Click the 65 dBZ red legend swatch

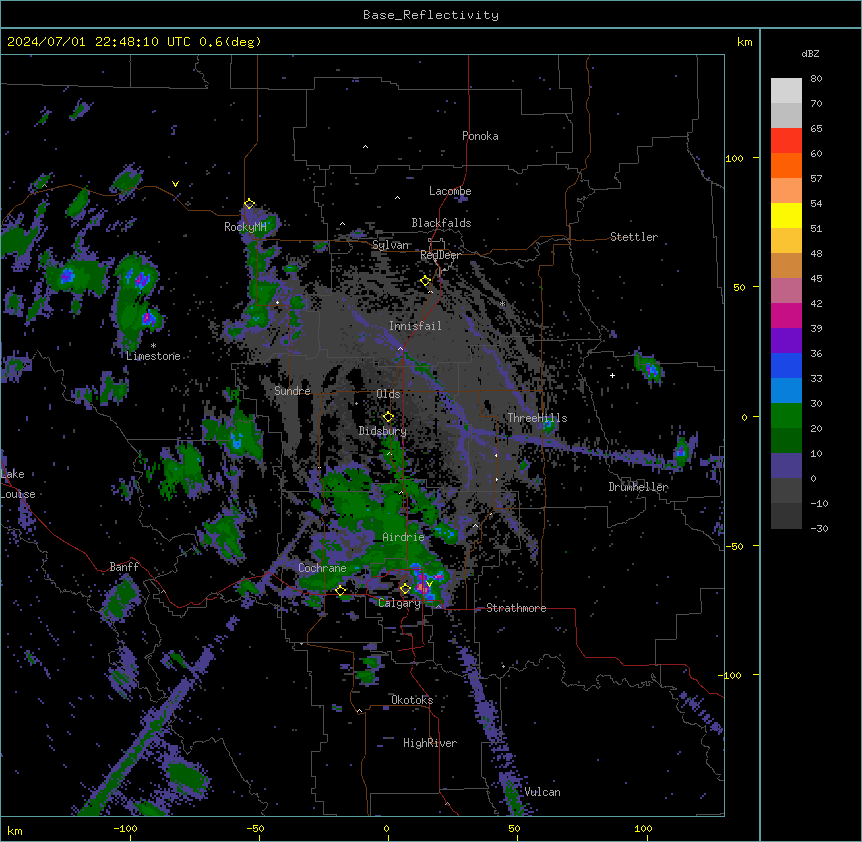tap(786, 141)
